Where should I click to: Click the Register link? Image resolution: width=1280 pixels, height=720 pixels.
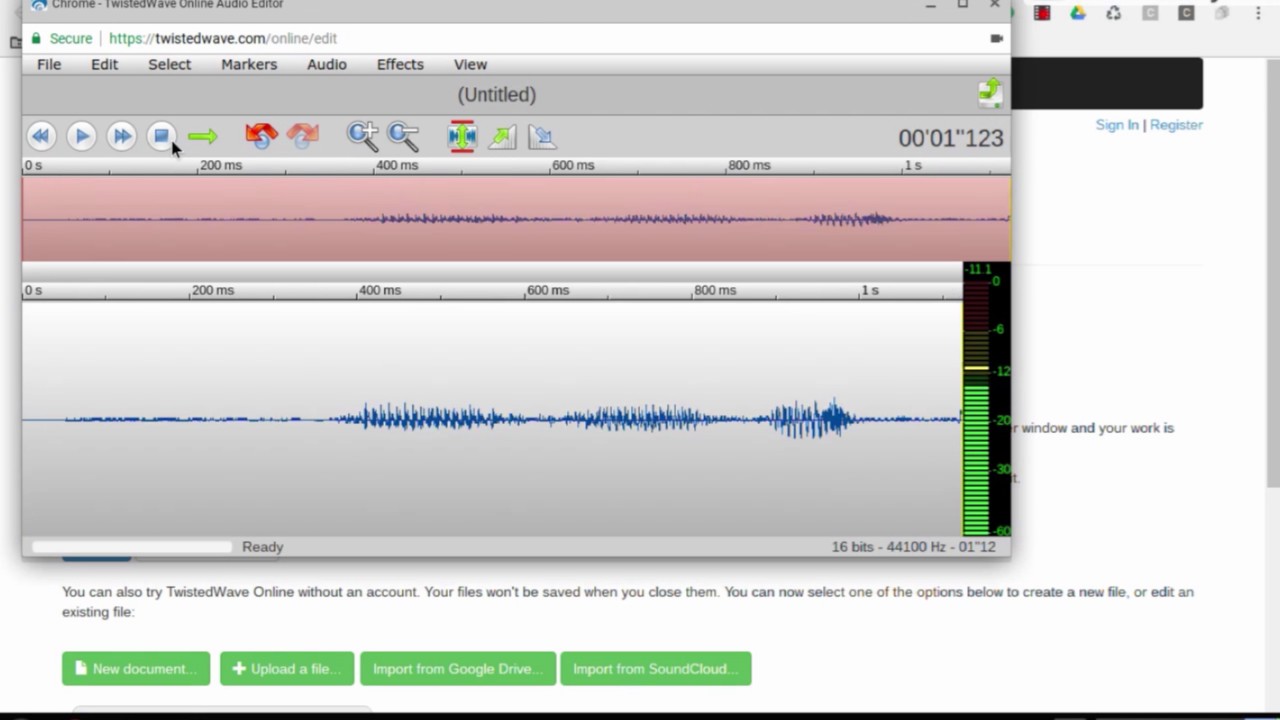point(1176,125)
